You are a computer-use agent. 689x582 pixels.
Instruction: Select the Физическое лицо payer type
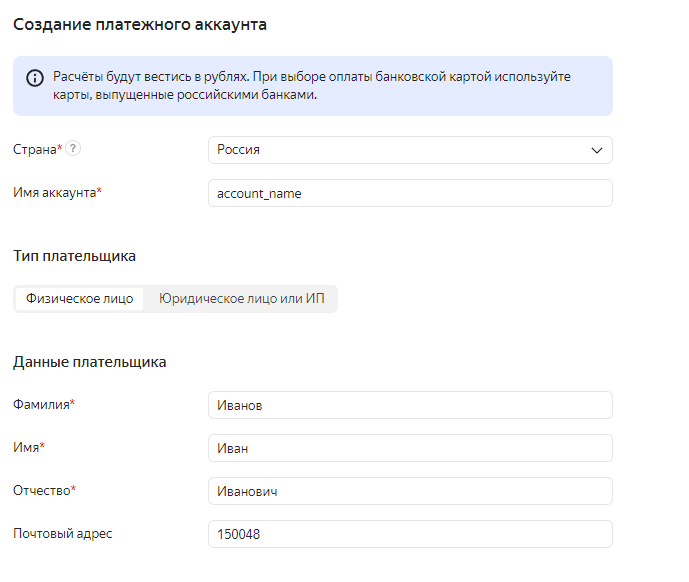pyautogui.click(x=80, y=299)
